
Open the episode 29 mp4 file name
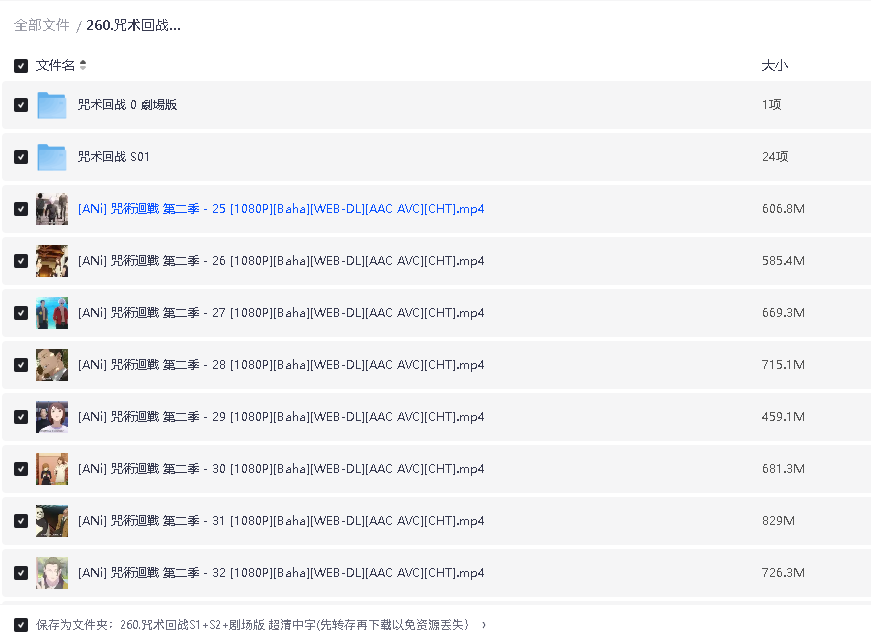pos(281,417)
